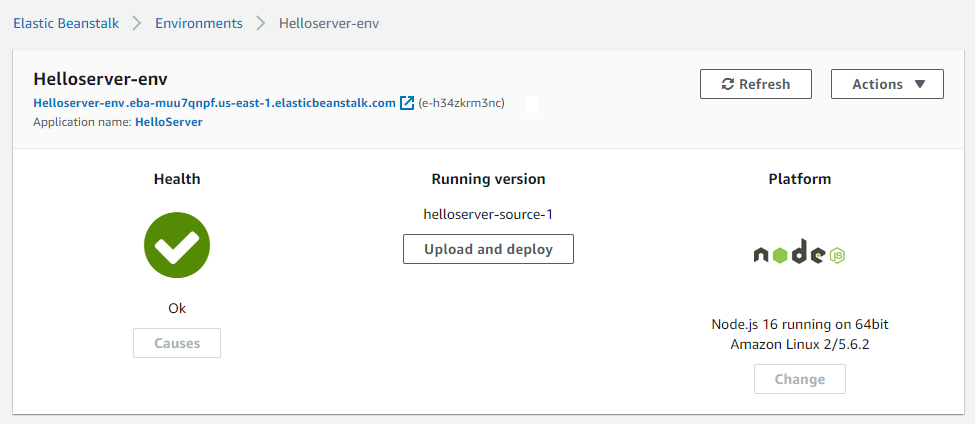The image size is (975, 424).
Task: Open the HelloServer application name link
Action: [168, 122]
